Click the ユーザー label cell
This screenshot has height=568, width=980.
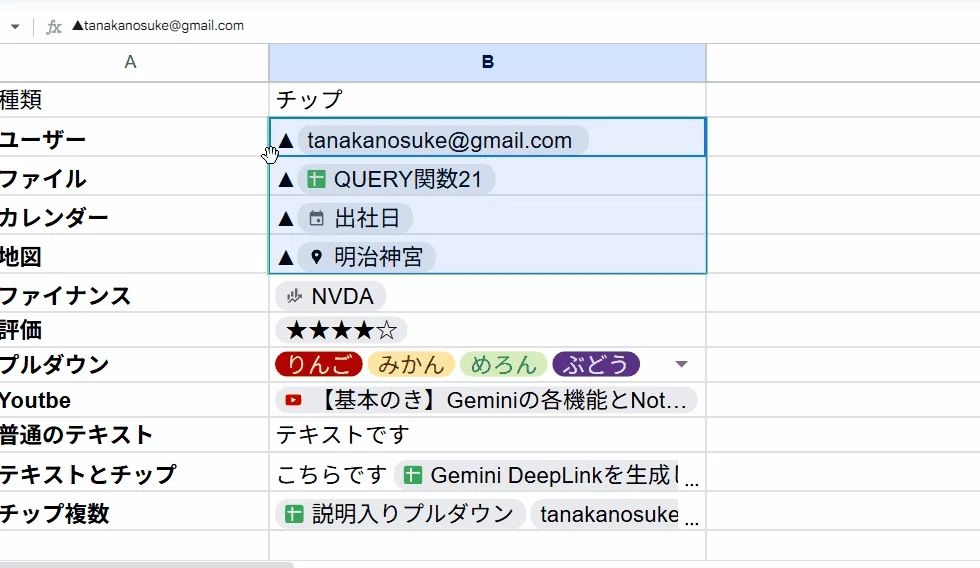pos(134,139)
